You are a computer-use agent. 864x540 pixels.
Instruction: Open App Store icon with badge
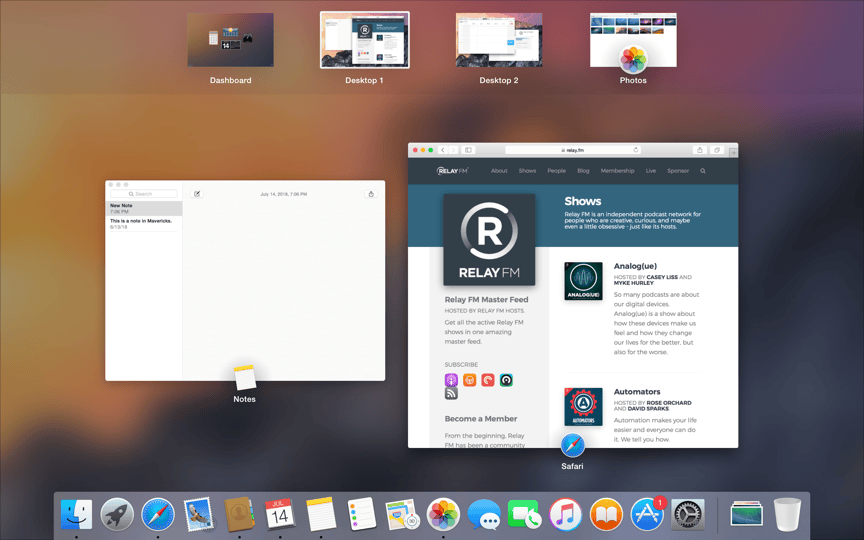(x=648, y=514)
